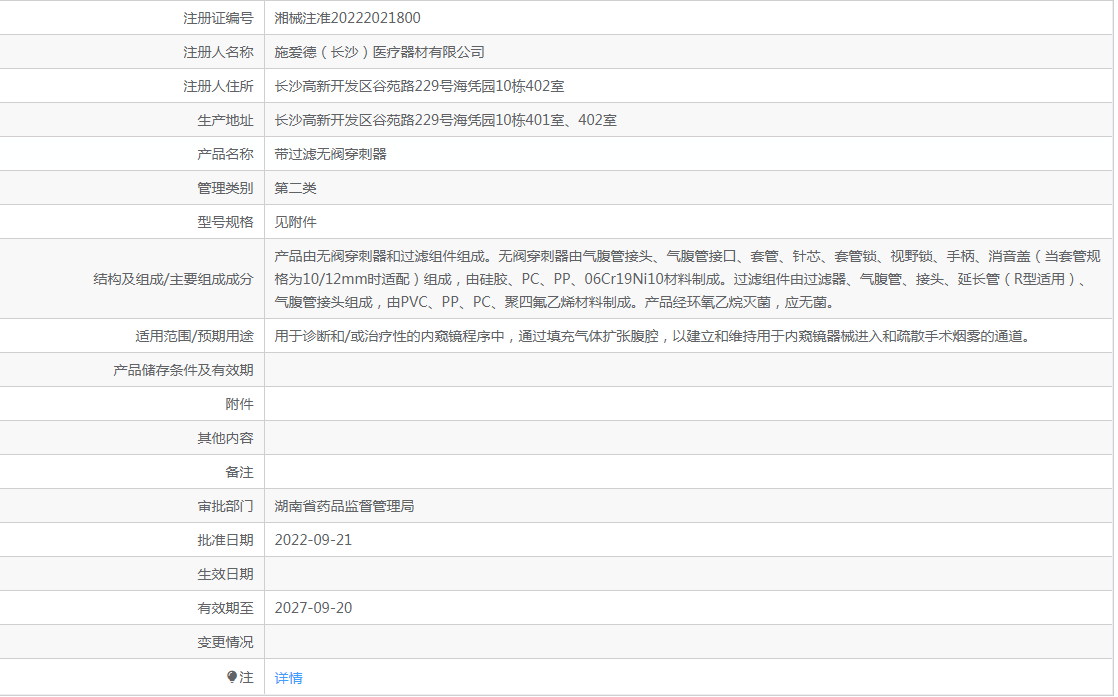Click the intended use text starting 用于诊断和

click(x=654, y=336)
